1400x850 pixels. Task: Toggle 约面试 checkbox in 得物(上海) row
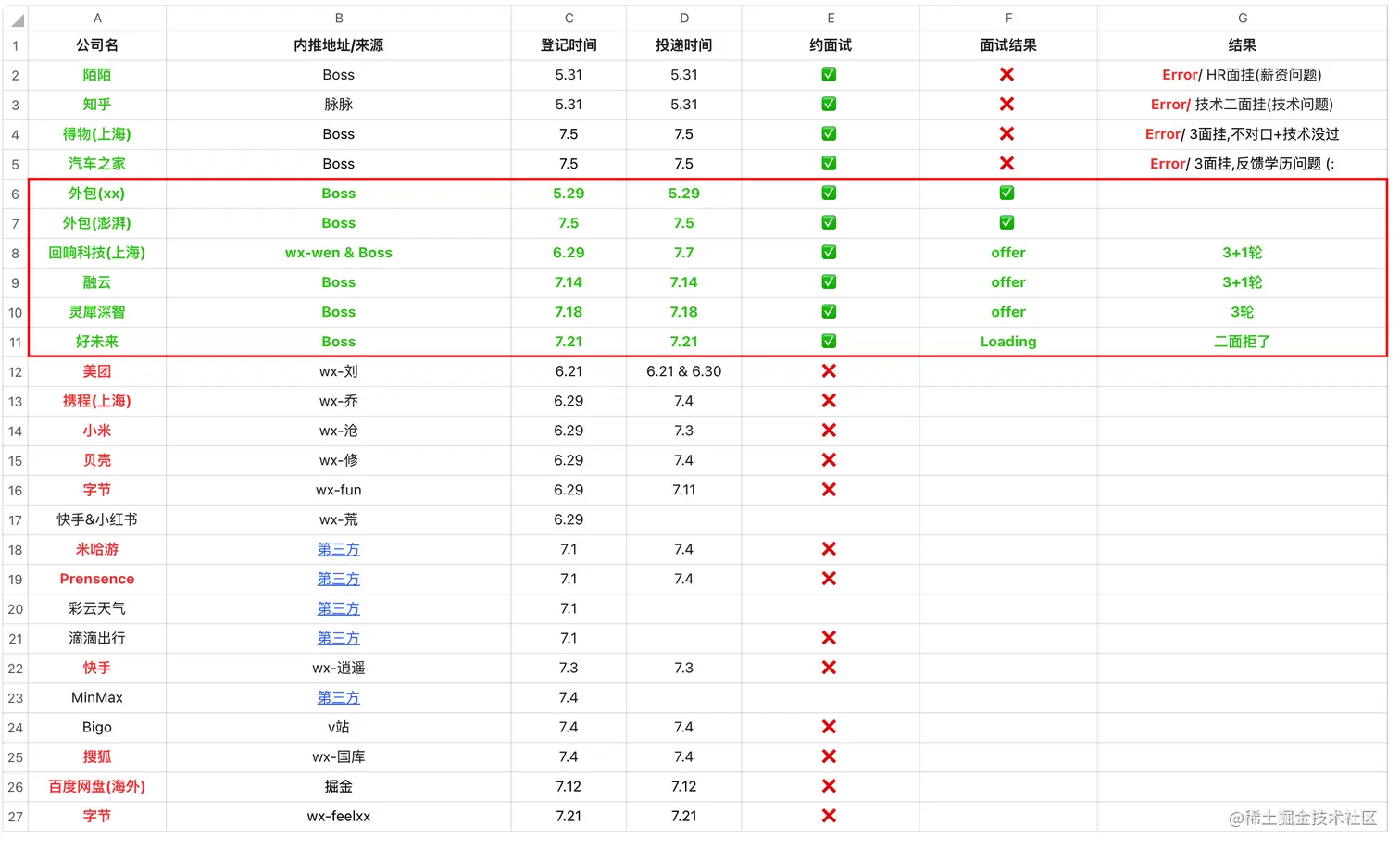(830, 134)
